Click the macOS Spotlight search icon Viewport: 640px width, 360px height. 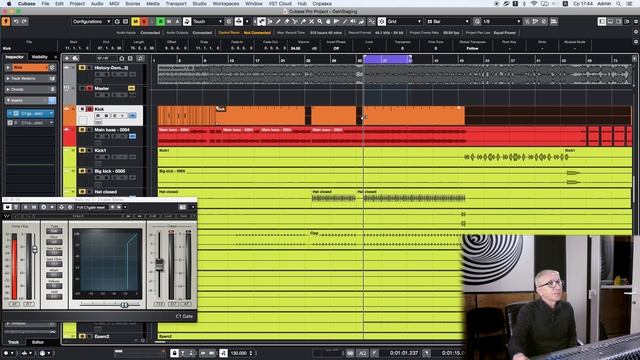pos(619,4)
